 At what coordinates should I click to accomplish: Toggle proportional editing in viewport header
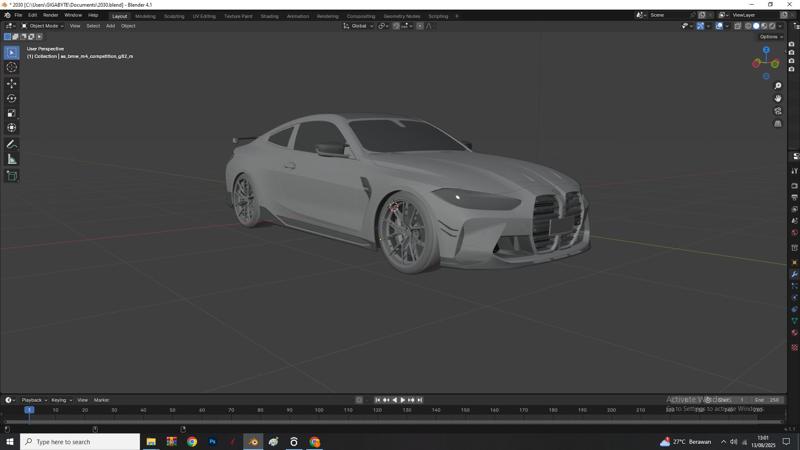point(420,26)
